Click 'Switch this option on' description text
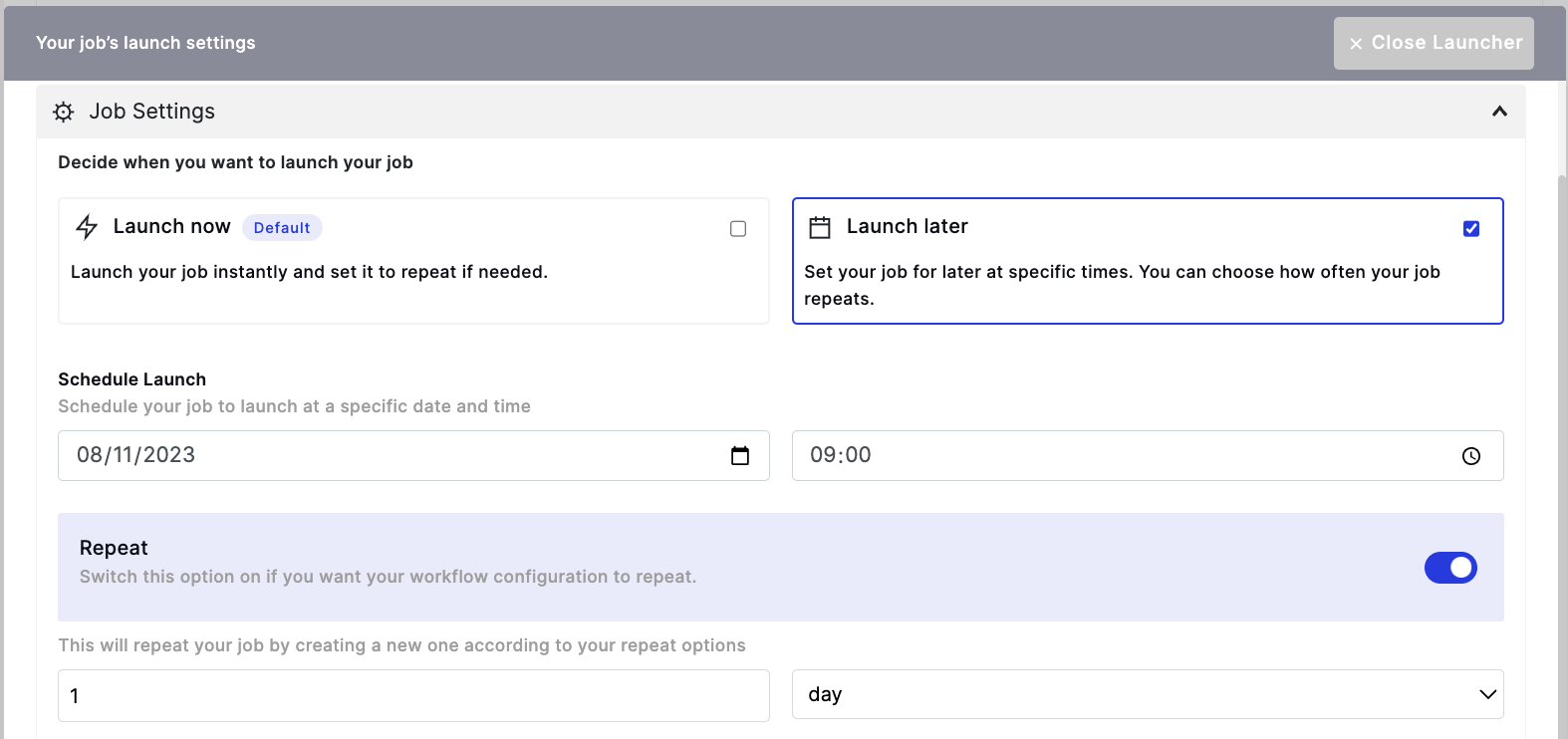 coord(388,577)
